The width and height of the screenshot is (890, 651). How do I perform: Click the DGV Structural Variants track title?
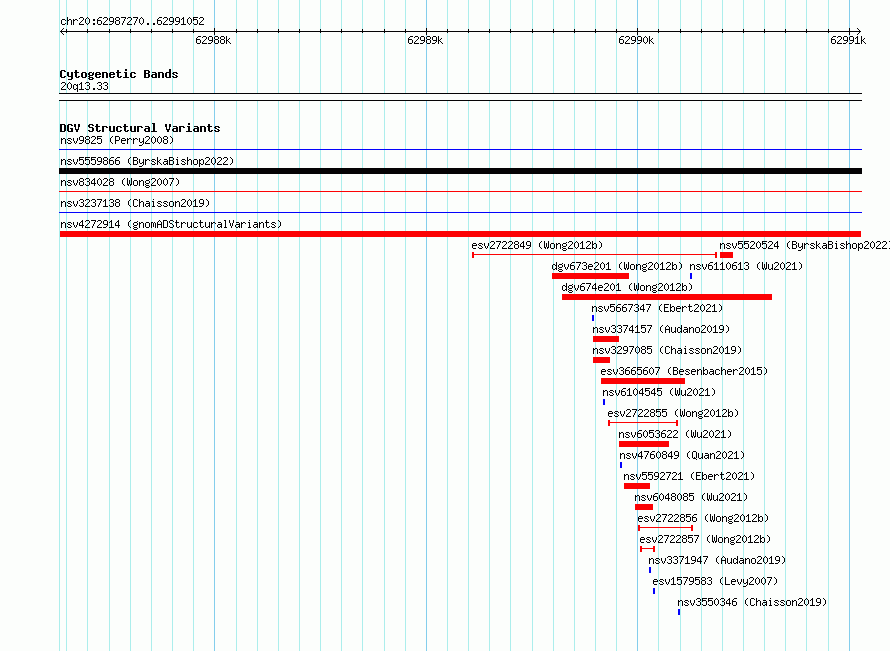point(140,128)
